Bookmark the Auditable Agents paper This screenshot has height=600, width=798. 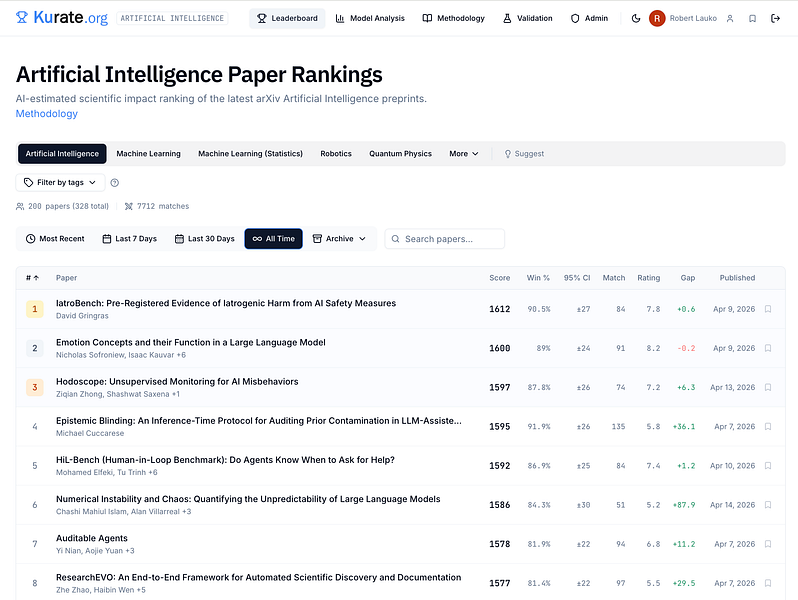(x=768, y=544)
